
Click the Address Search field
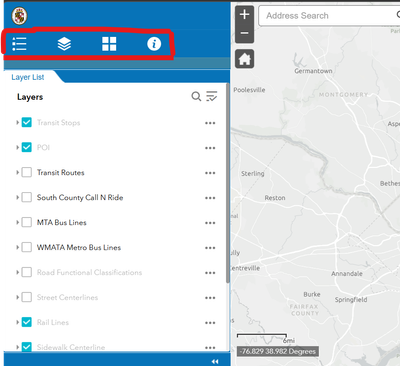[x=328, y=16]
